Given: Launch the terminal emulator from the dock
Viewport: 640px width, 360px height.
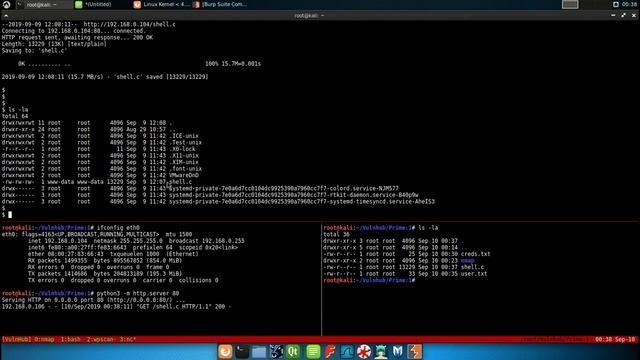Looking at the screenshot, I should (242, 351).
